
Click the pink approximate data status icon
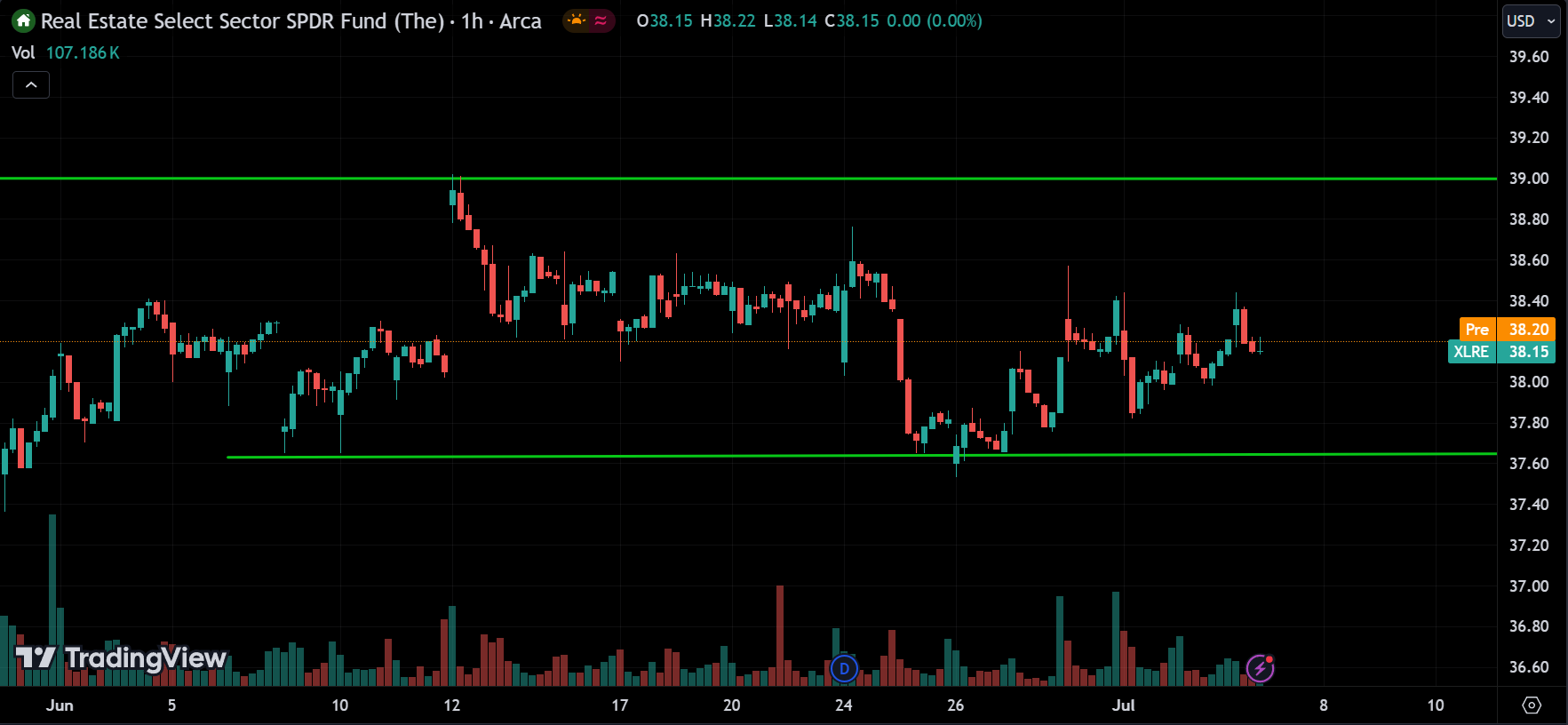(601, 20)
